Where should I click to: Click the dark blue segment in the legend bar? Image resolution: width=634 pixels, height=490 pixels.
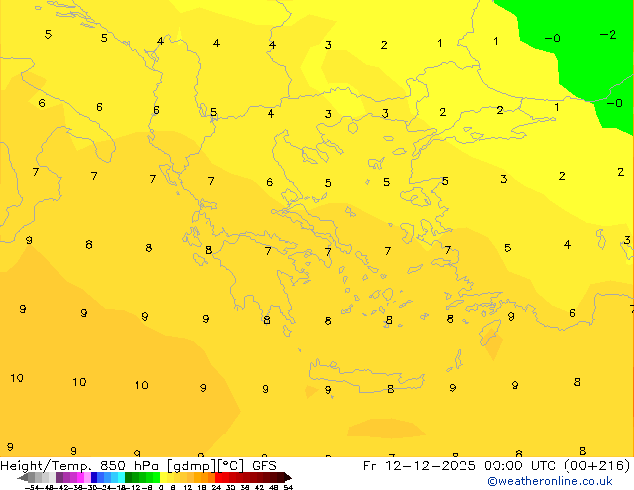pos(94,477)
